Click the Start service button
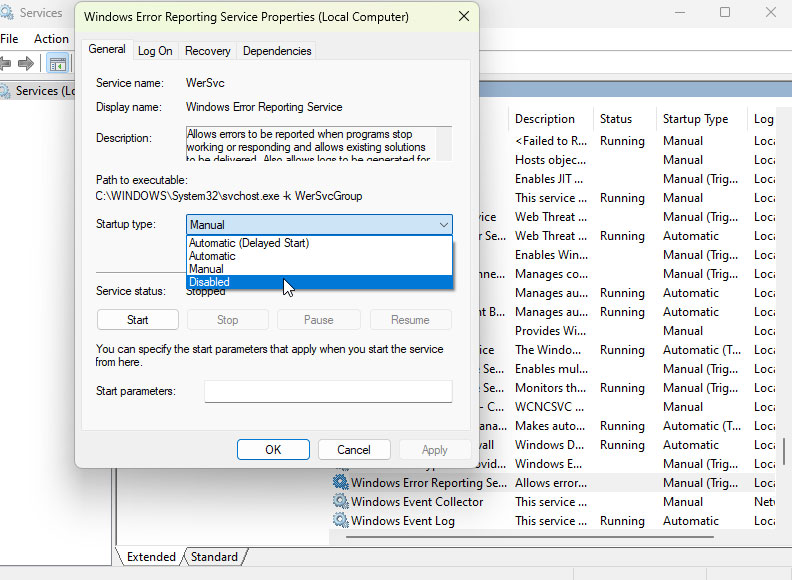 pos(137,320)
